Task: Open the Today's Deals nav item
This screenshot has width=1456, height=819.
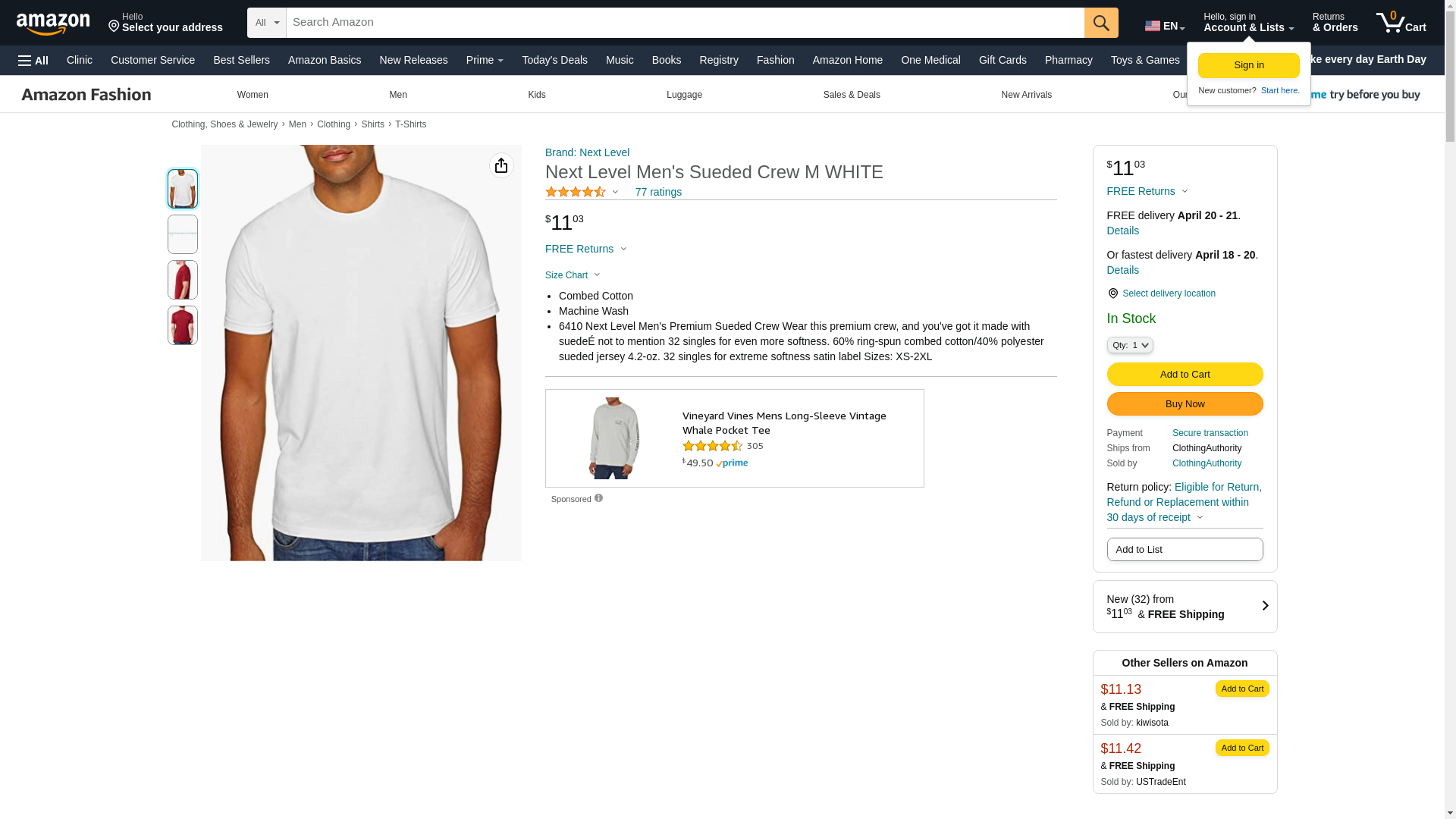Action: [554, 60]
